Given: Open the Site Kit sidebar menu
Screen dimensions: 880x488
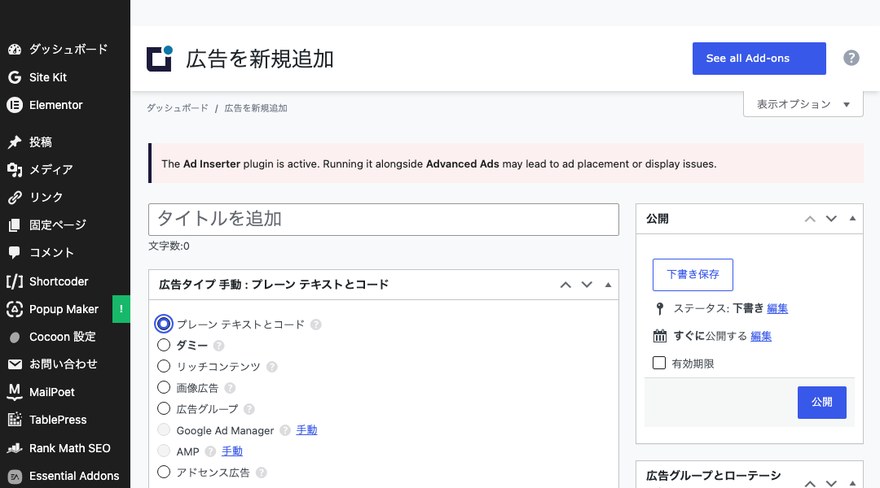Looking at the screenshot, I should click(65, 77).
